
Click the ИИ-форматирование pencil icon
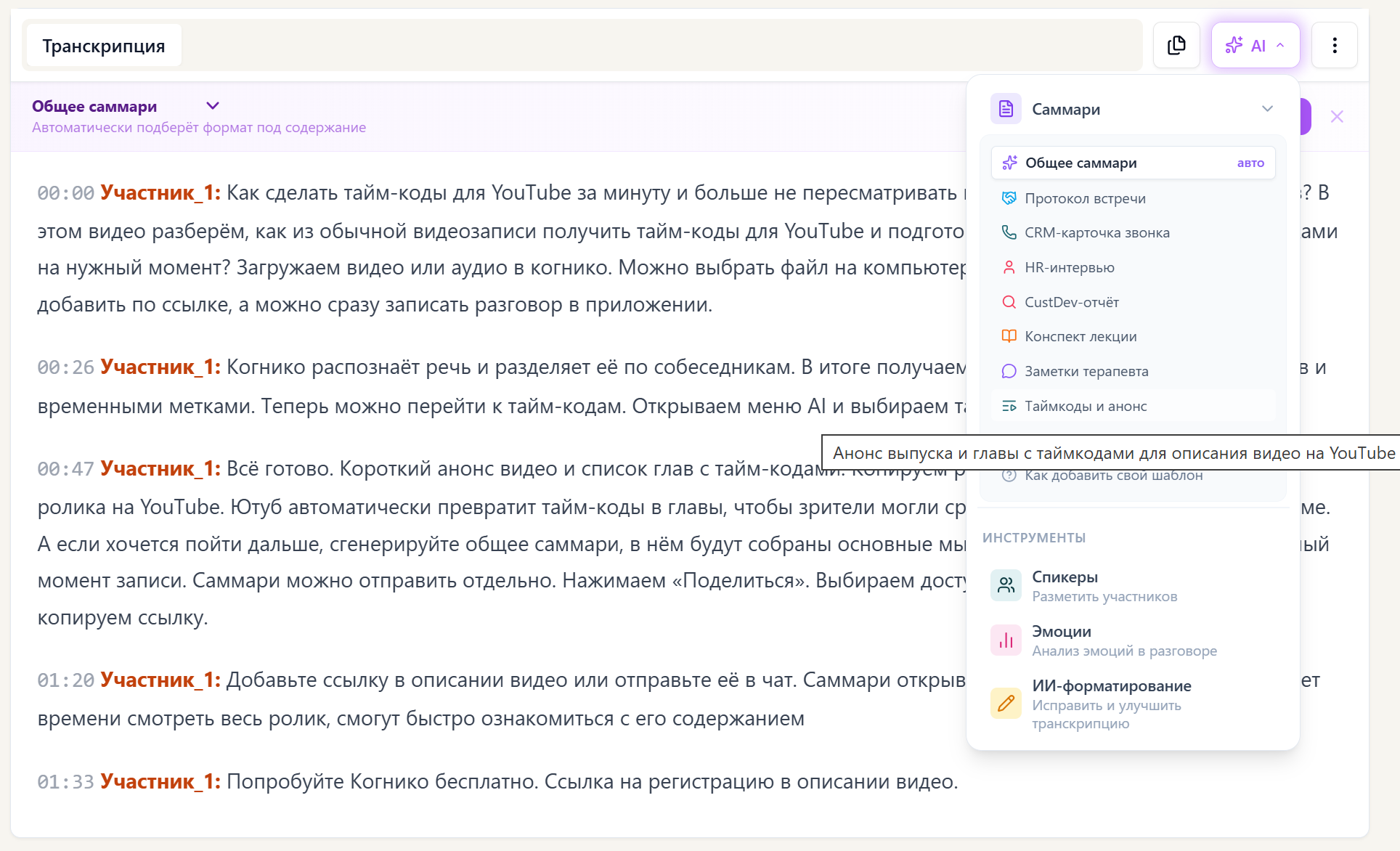1006,703
